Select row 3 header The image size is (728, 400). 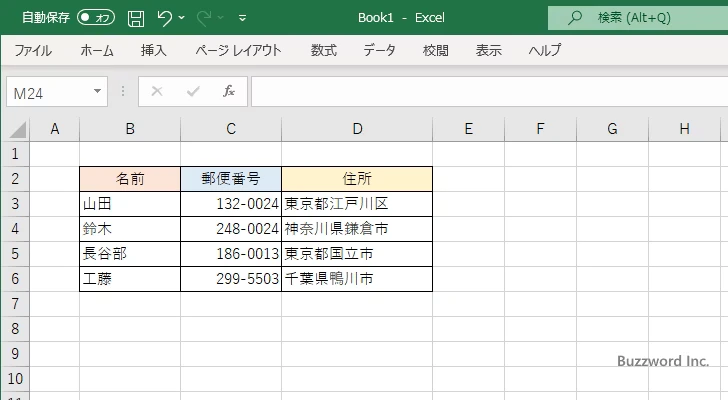15,204
